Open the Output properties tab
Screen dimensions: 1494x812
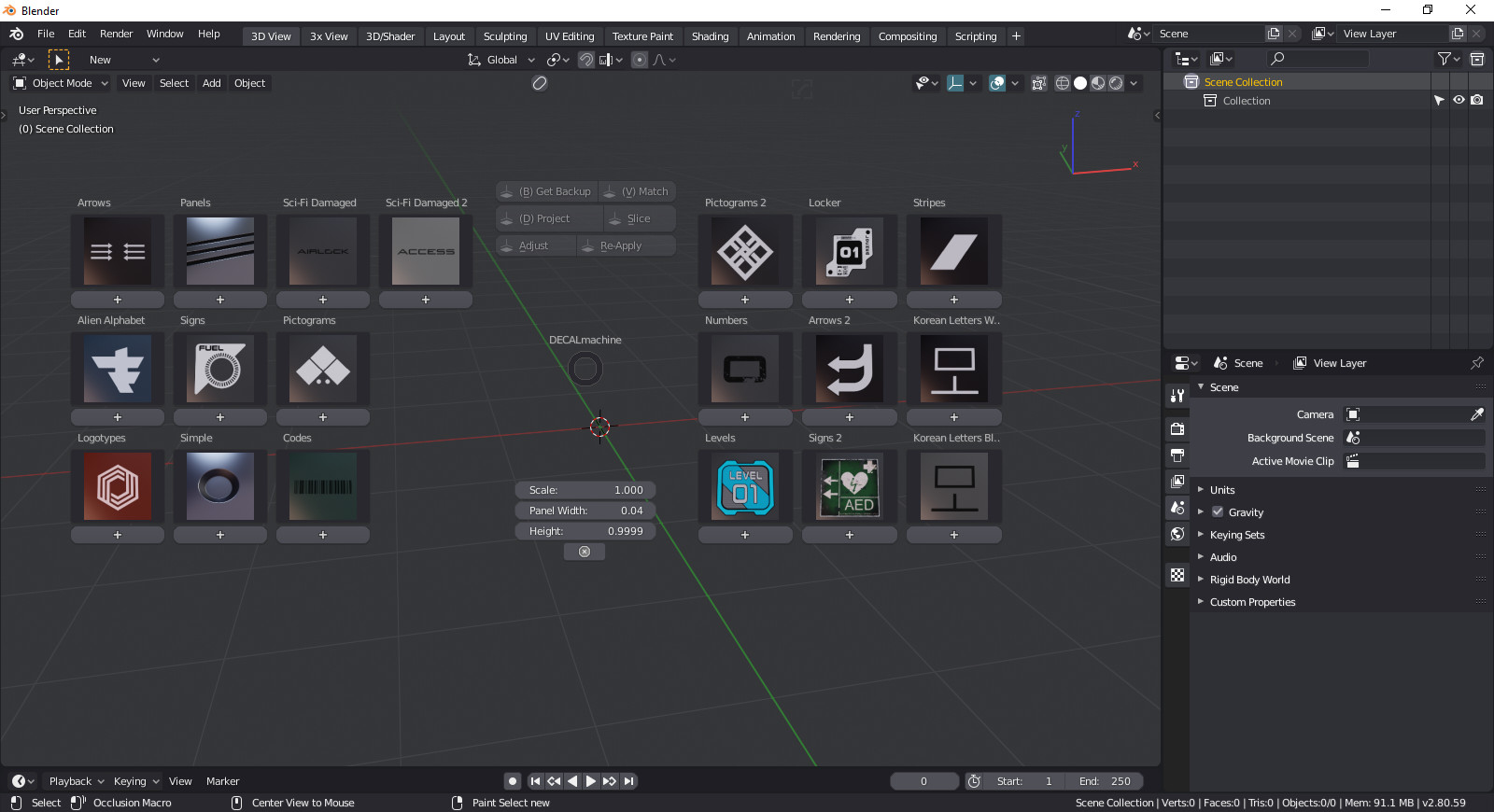click(x=1177, y=455)
